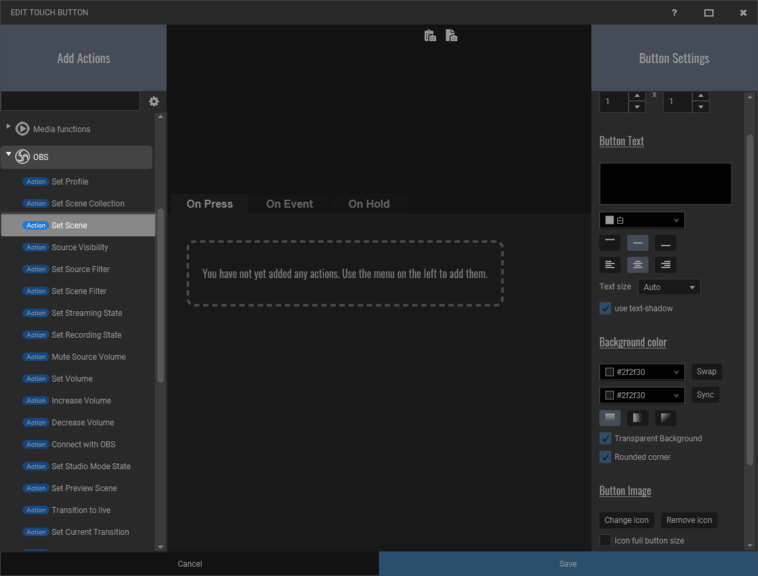Click the Cancel button
758x576 pixels.
tap(190, 564)
